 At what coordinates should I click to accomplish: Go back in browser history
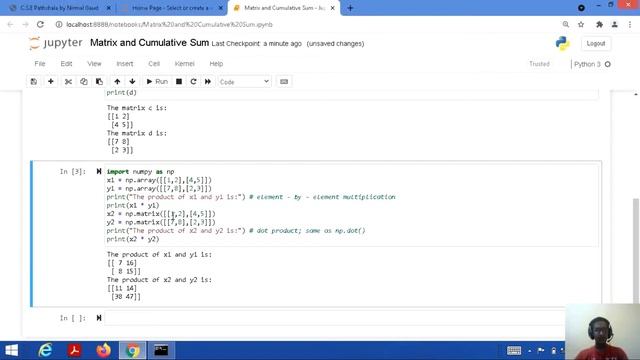(x=11, y=24)
